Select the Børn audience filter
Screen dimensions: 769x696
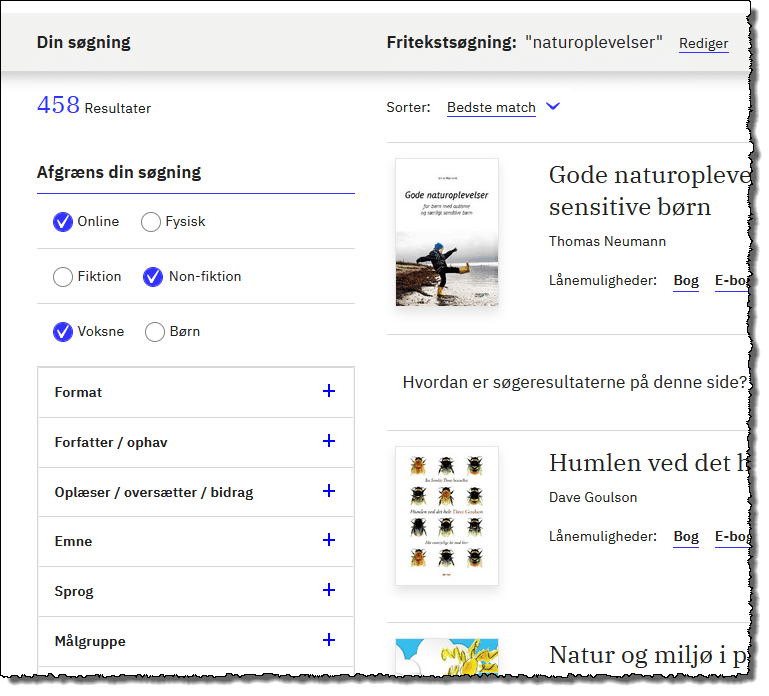(155, 332)
